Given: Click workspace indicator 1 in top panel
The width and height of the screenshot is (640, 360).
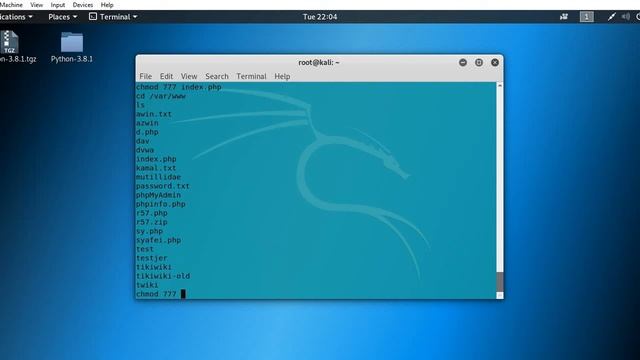Looking at the screenshot, I should tap(587, 17).
